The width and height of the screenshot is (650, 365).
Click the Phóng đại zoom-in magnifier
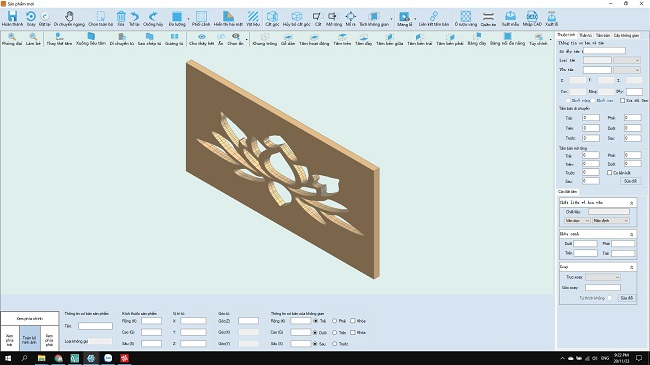tap(12, 39)
